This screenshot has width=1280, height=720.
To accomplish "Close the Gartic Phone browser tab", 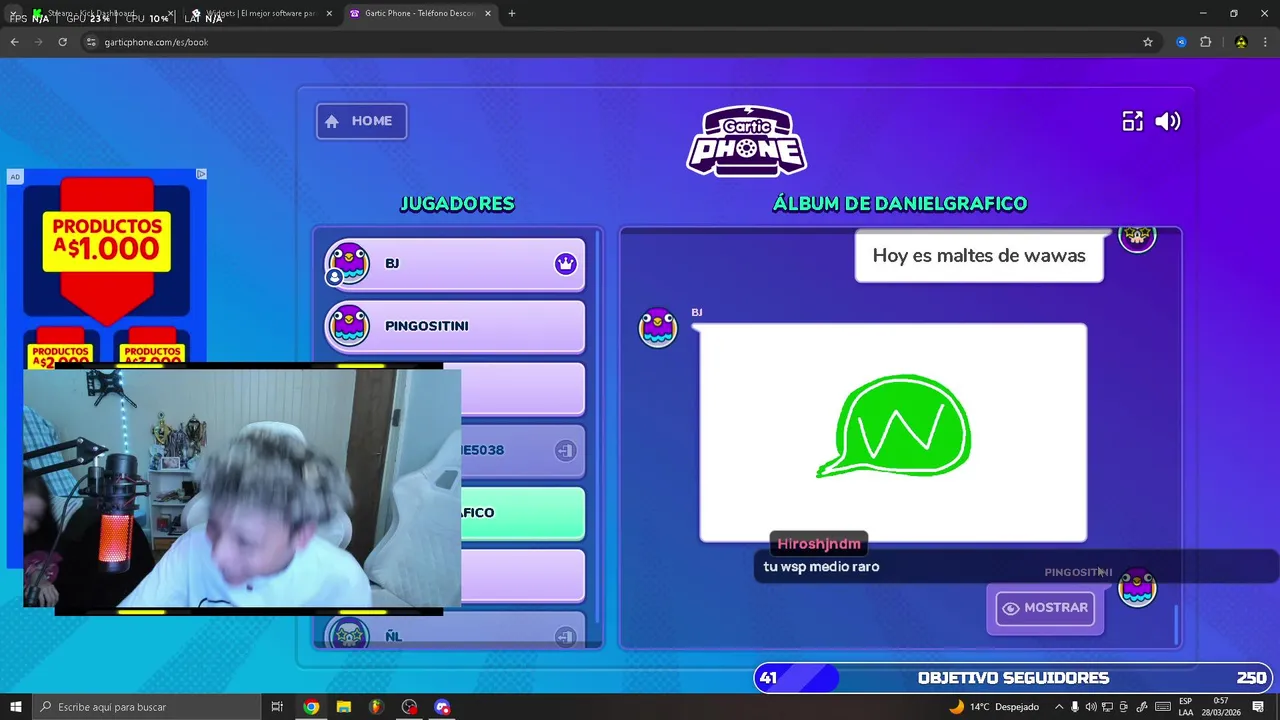I will [x=488, y=14].
